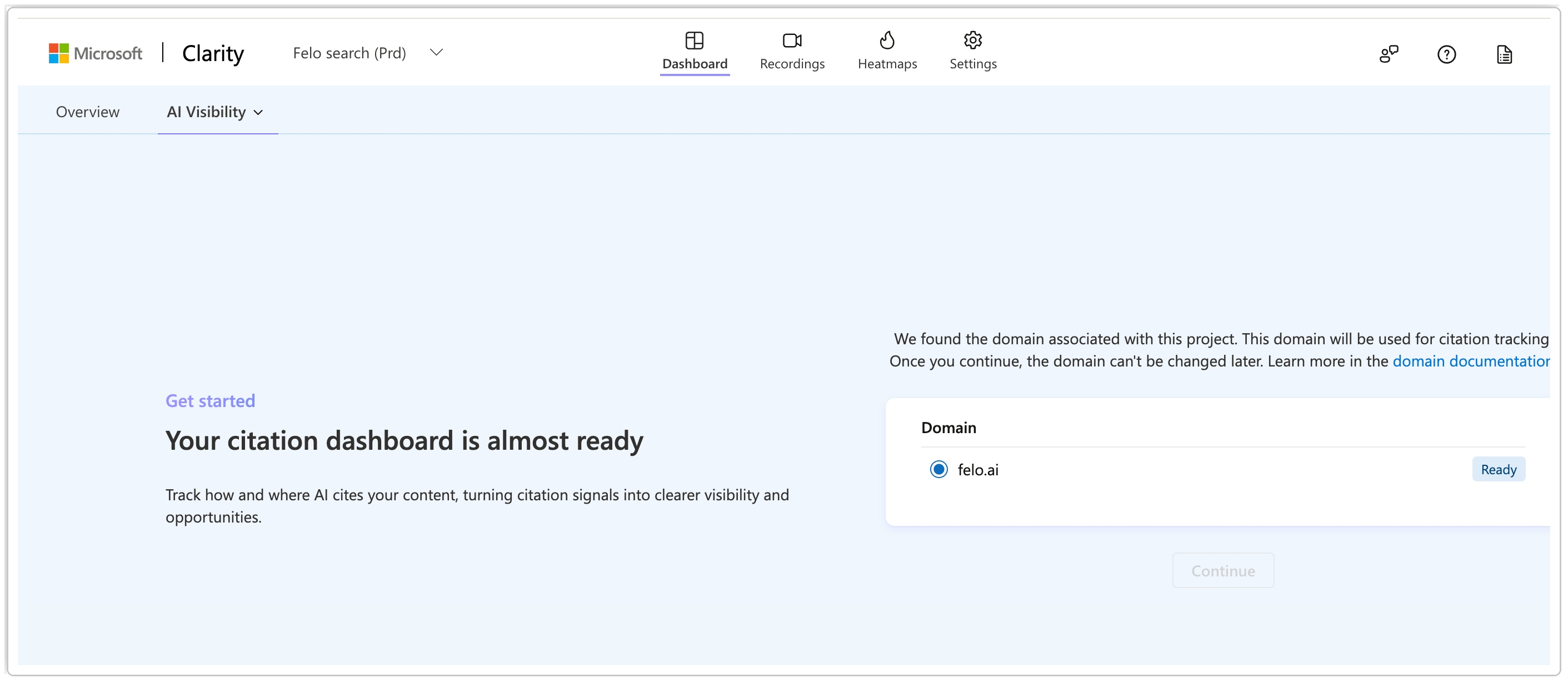Viewport: 1568px width, 683px height.
Task: Click the Dashboard grid icon
Action: (x=694, y=40)
